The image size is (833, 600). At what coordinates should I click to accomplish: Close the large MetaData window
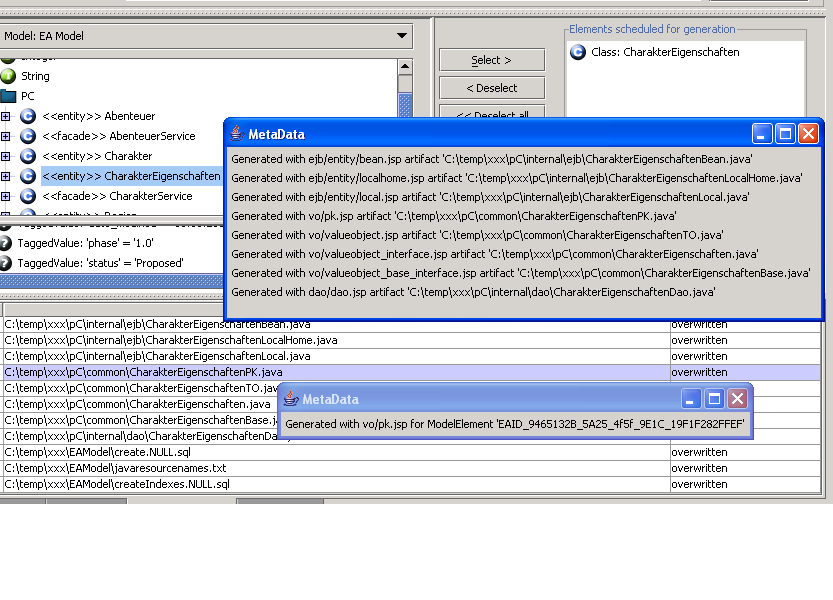[809, 133]
